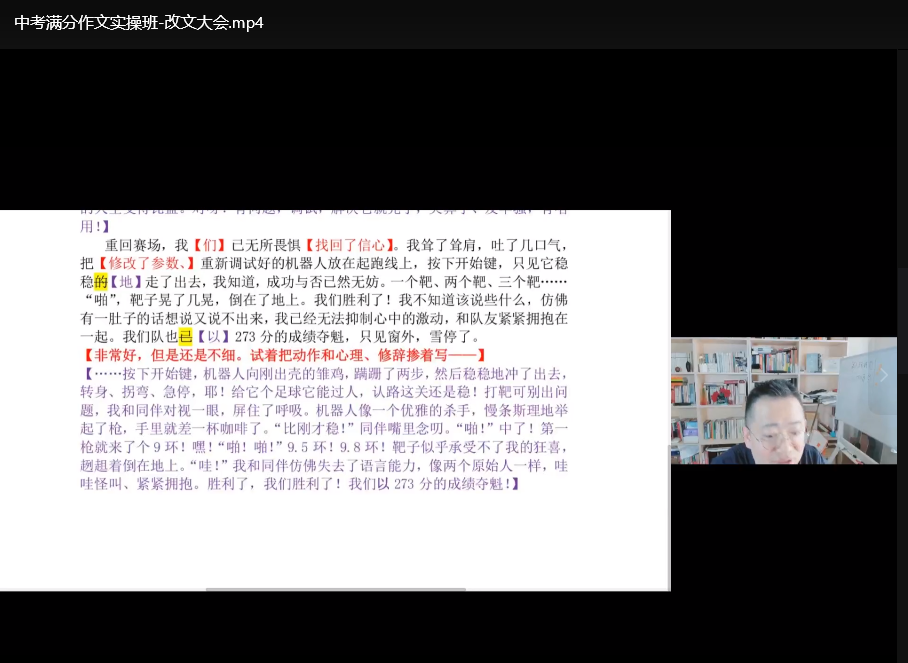Click the line starting 有一肚子的话想说
The height and width of the screenshot is (663, 908).
(324, 318)
